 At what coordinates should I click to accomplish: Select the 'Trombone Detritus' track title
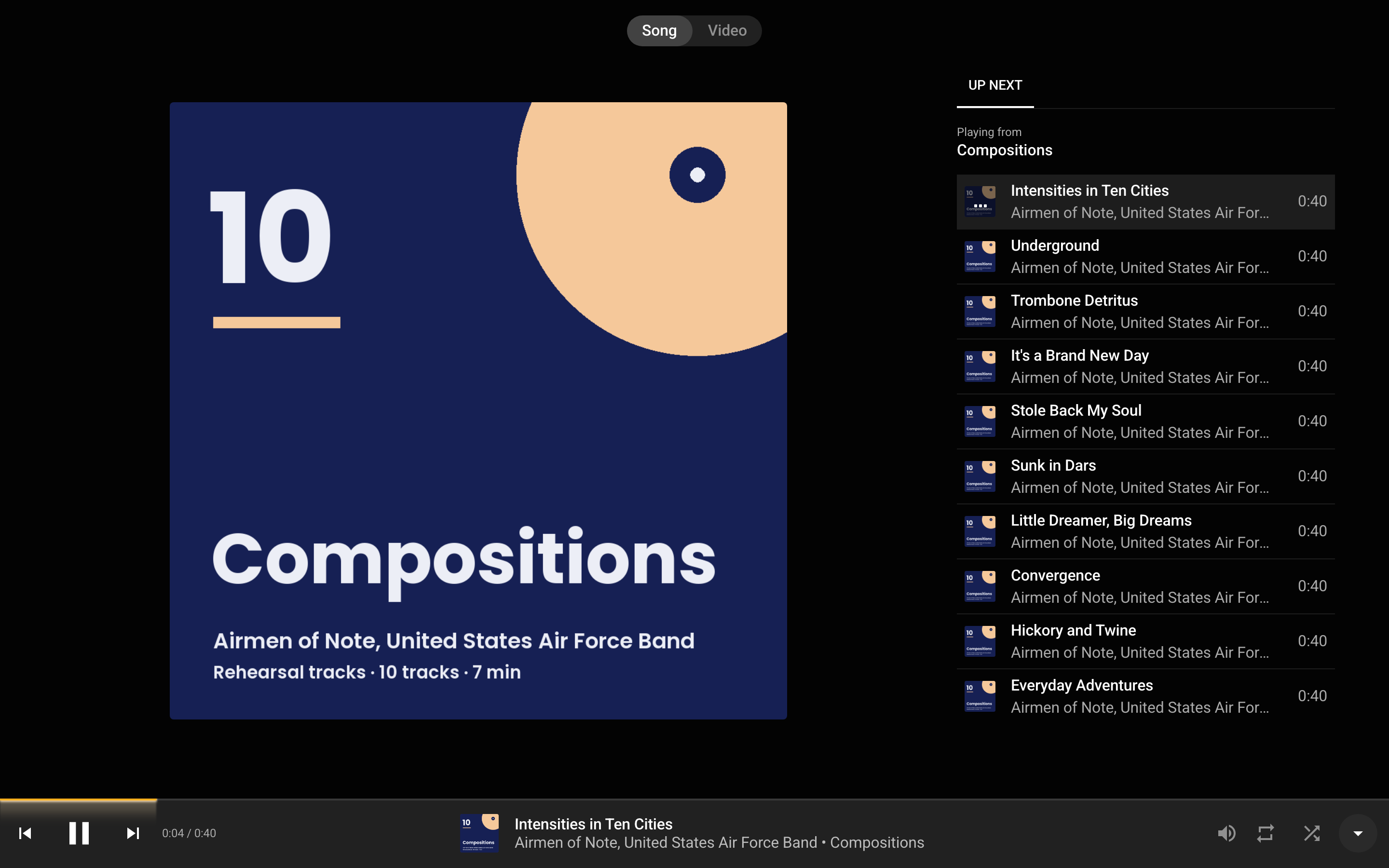(x=1074, y=301)
